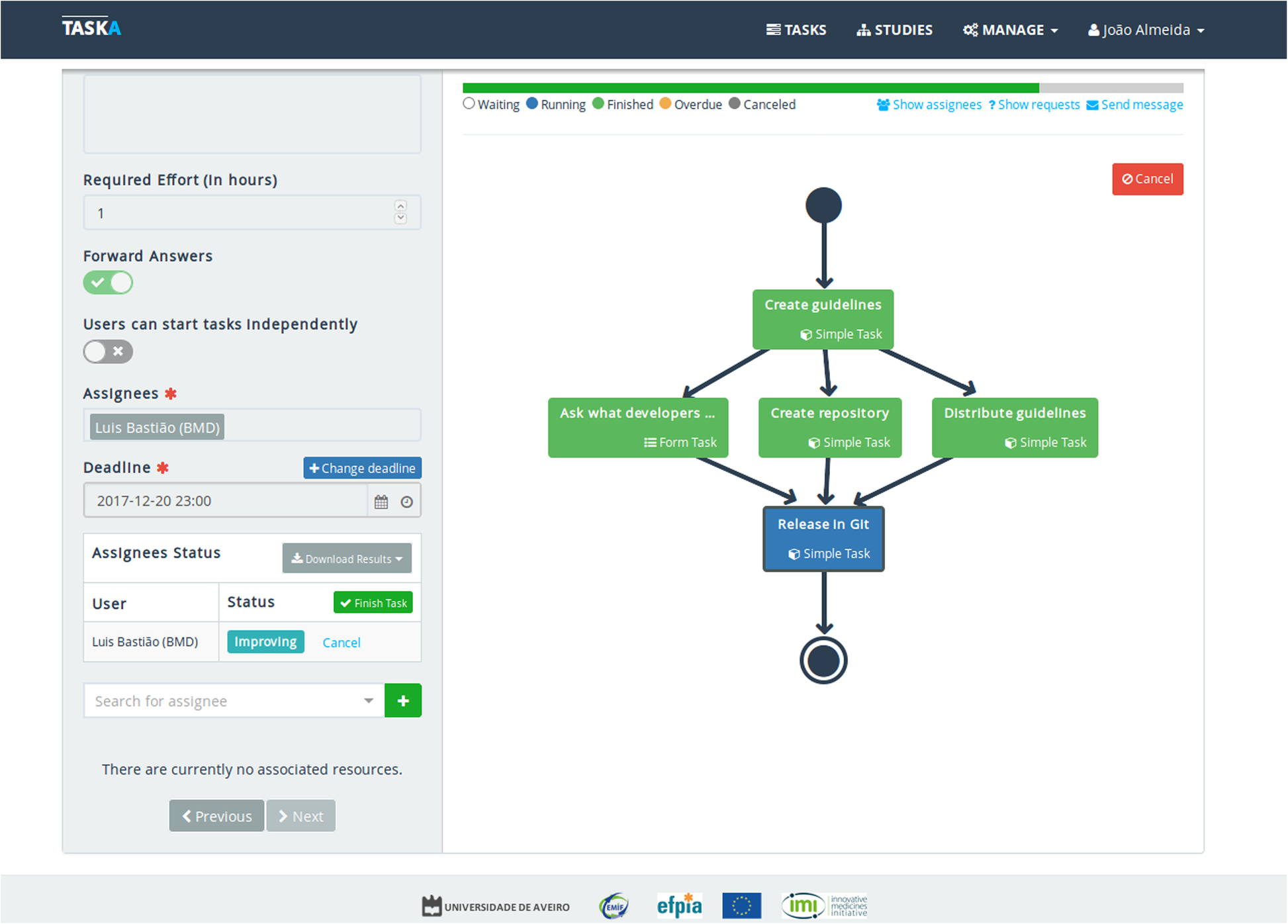Click the Luis Bastião (BMD) assignee tag
The height and width of the screenshot is (924, 1288).
tap(157, 427)
